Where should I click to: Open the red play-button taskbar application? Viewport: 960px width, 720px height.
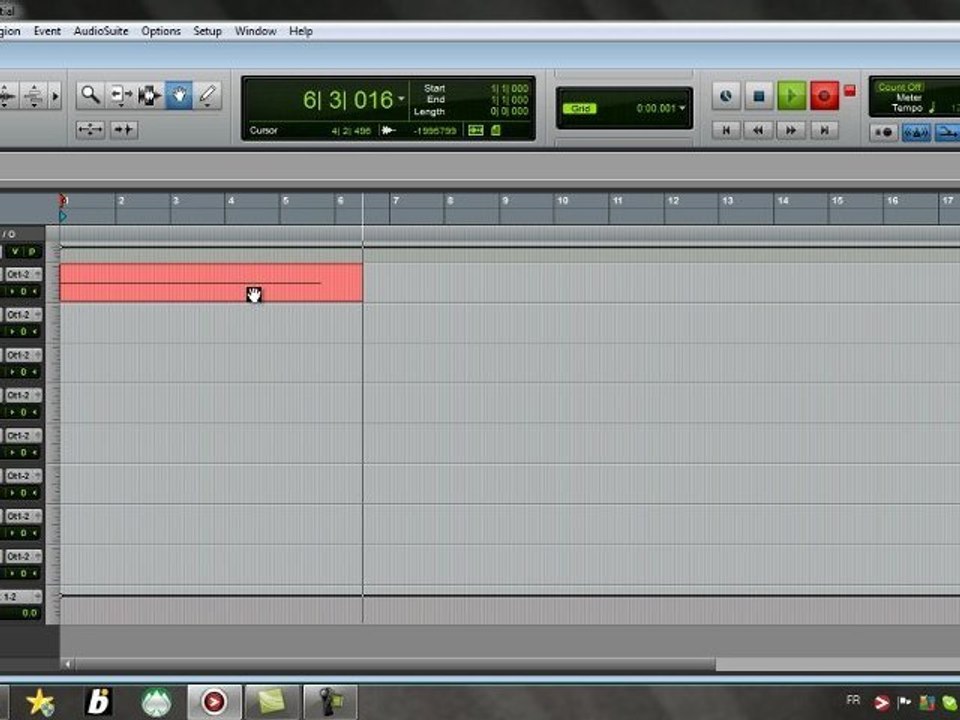214,702
